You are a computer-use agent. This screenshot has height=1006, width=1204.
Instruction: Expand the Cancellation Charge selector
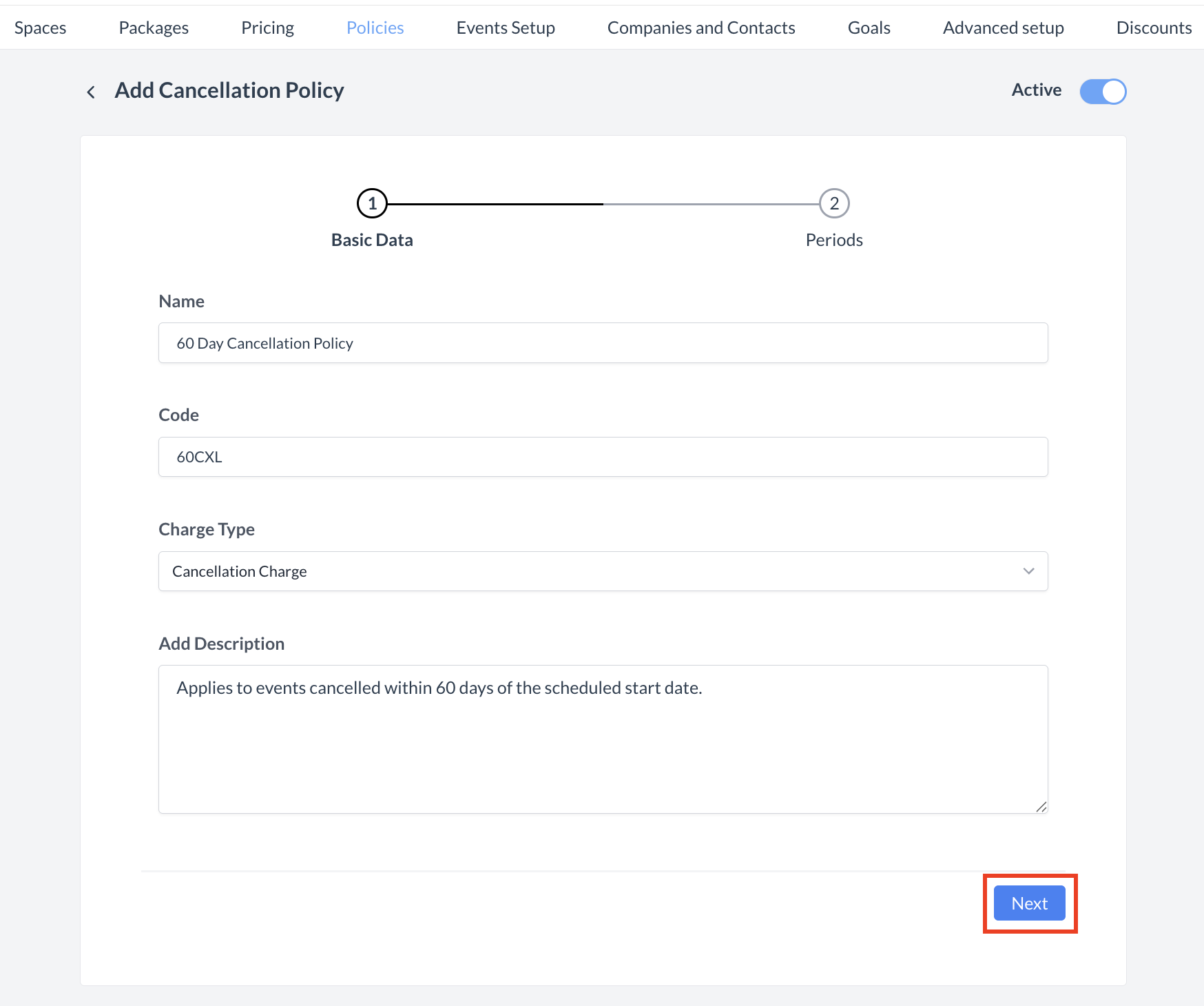pos(603,571)
